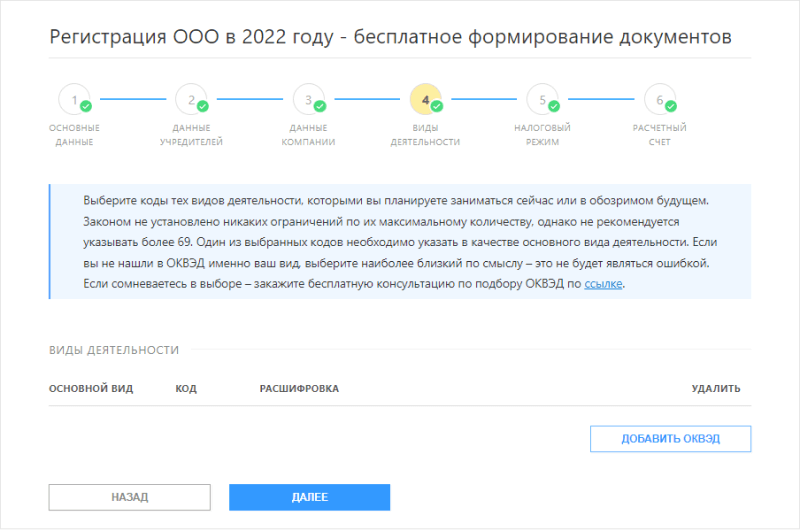This screenshot has height=530, width=800.
Task: Click the Удалить column header
Action: pos(716,389)
